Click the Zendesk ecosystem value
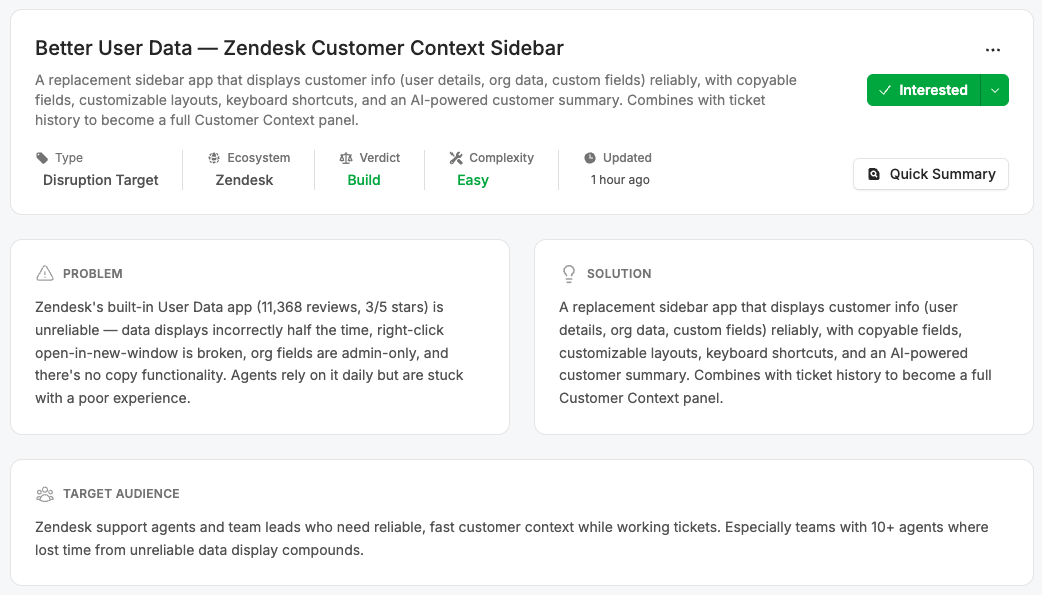The height and width of the screenshot is (595, 1042). [x=244, y=180]
